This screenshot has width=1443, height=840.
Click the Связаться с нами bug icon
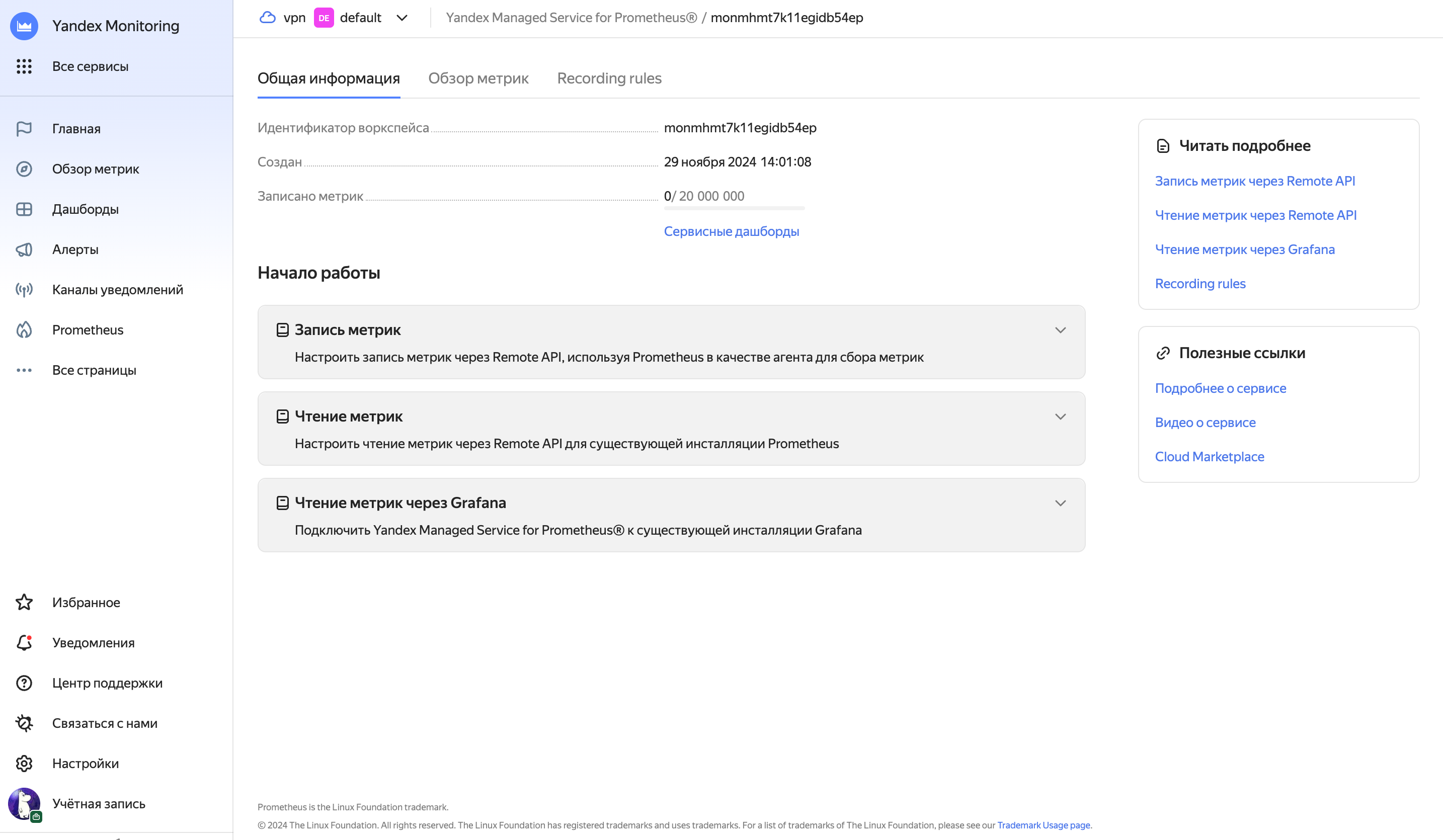click(24, 723)
